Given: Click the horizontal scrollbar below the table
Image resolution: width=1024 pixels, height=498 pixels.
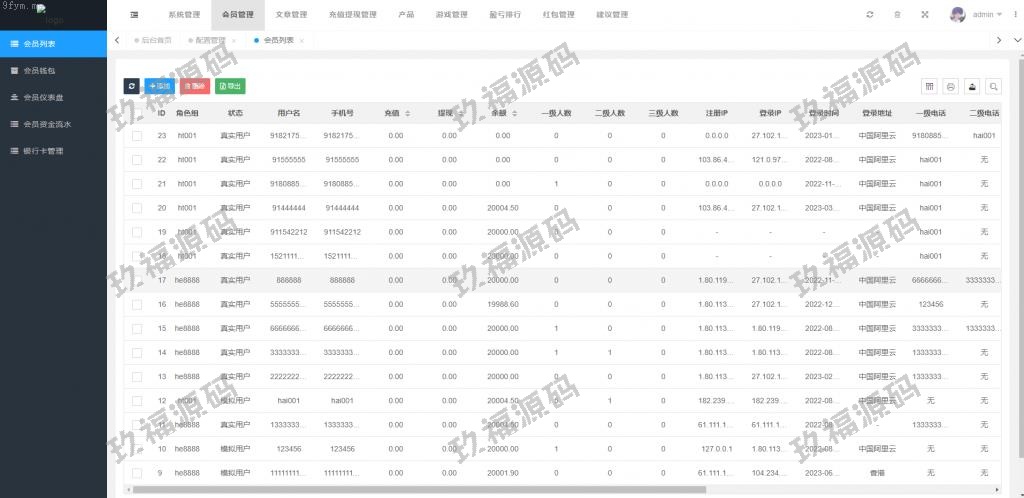Looking at the screenshot, I should tap(420, 490).
